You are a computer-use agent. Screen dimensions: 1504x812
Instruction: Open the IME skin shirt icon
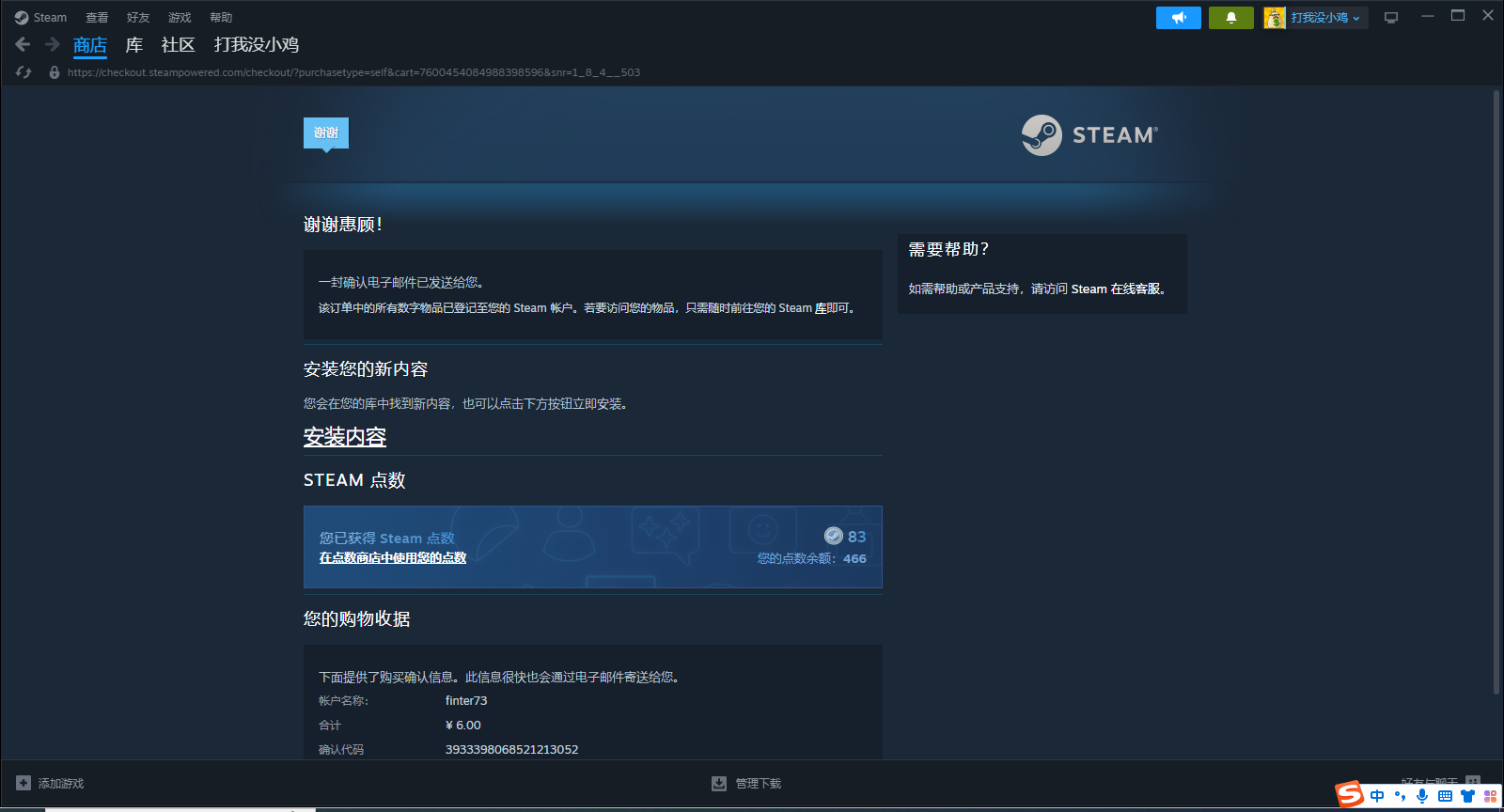(1467, 796)
